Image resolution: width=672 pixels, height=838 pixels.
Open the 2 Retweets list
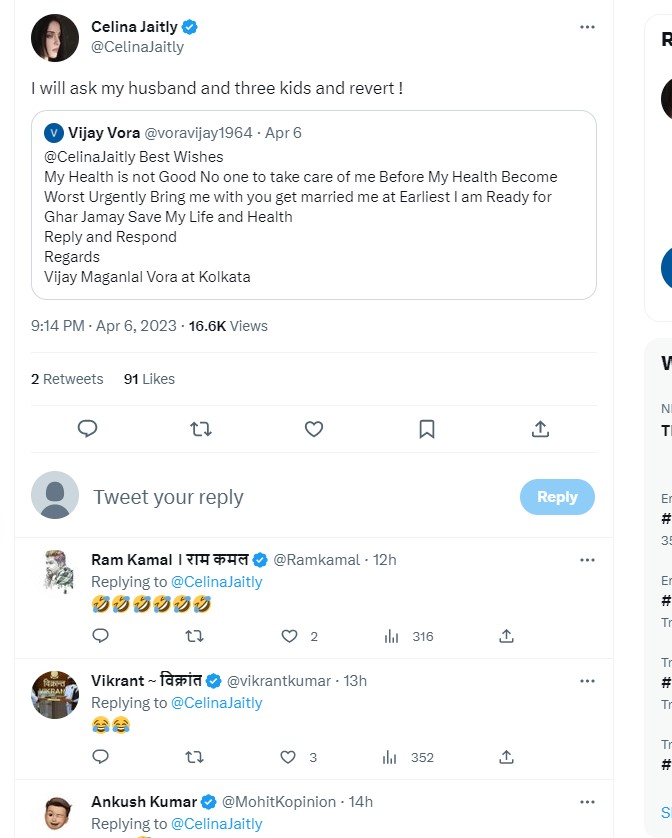pos(67,379)
